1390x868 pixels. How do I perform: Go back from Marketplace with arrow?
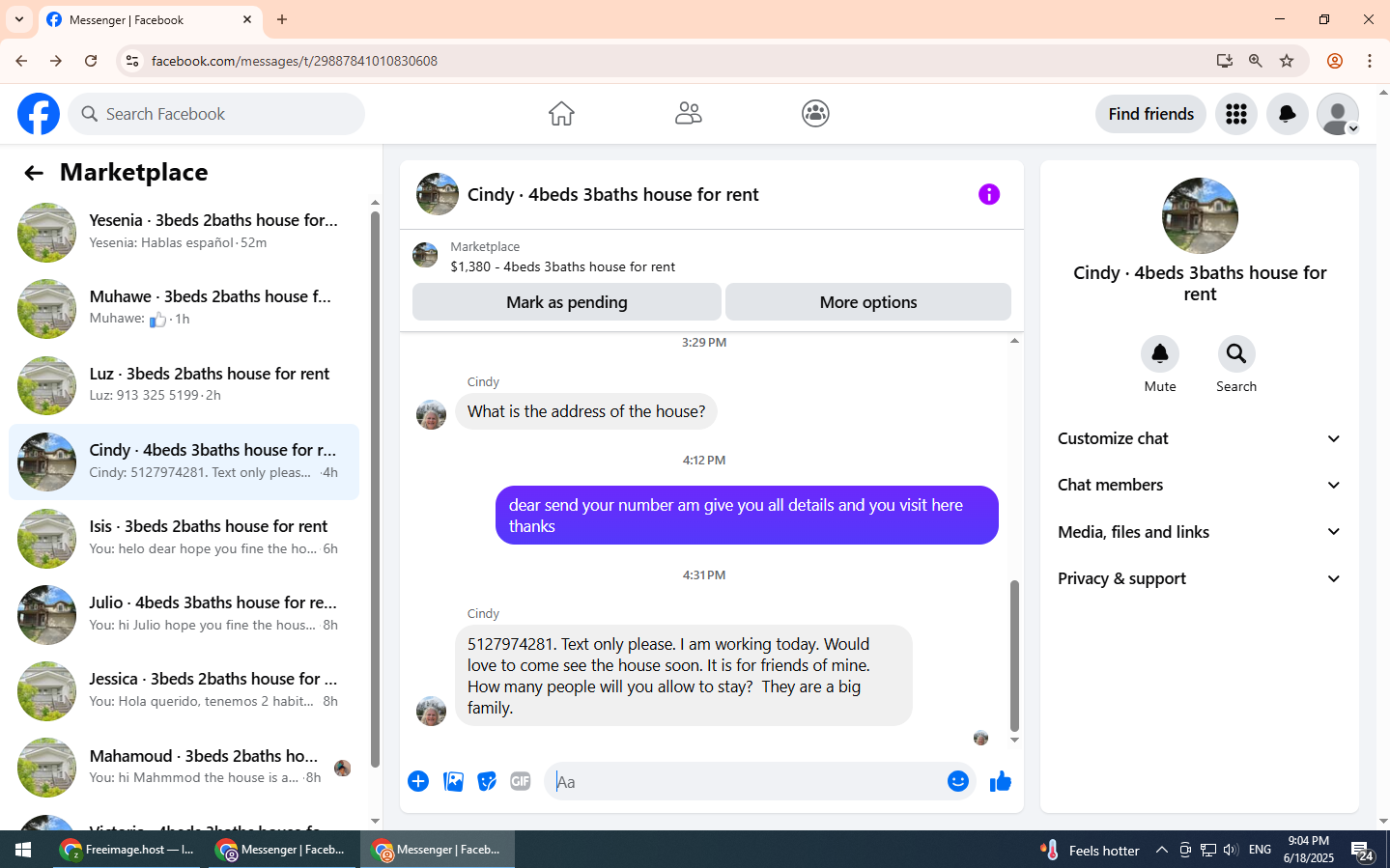point(34,173)
